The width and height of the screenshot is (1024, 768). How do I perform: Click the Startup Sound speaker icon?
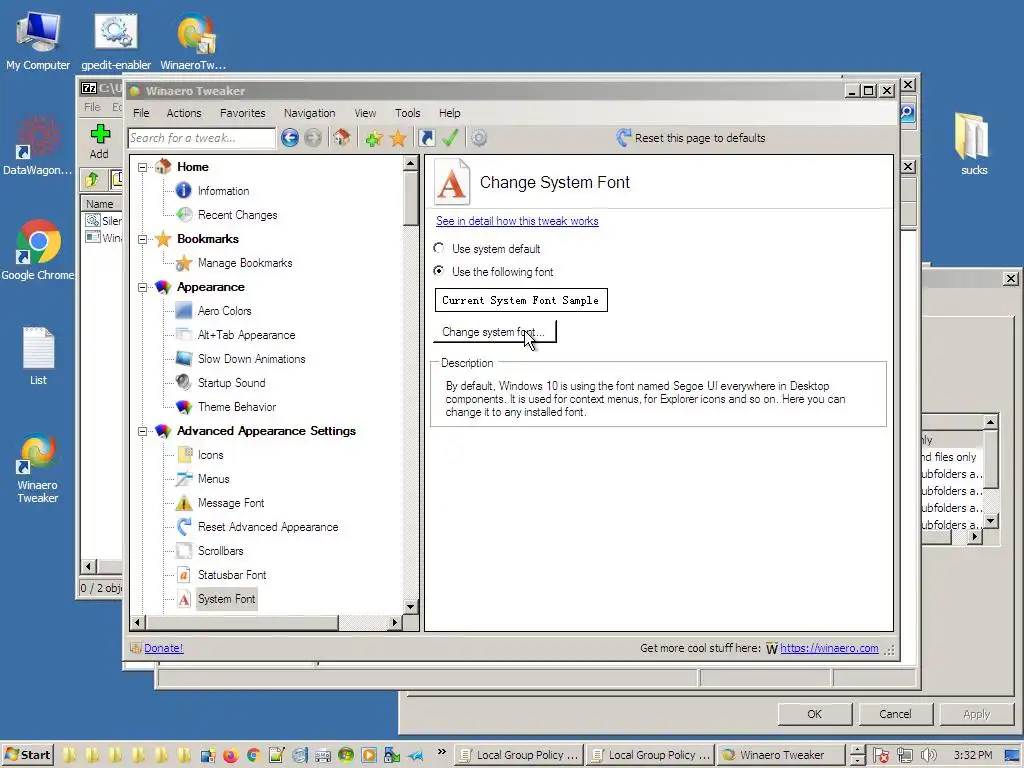184,382
